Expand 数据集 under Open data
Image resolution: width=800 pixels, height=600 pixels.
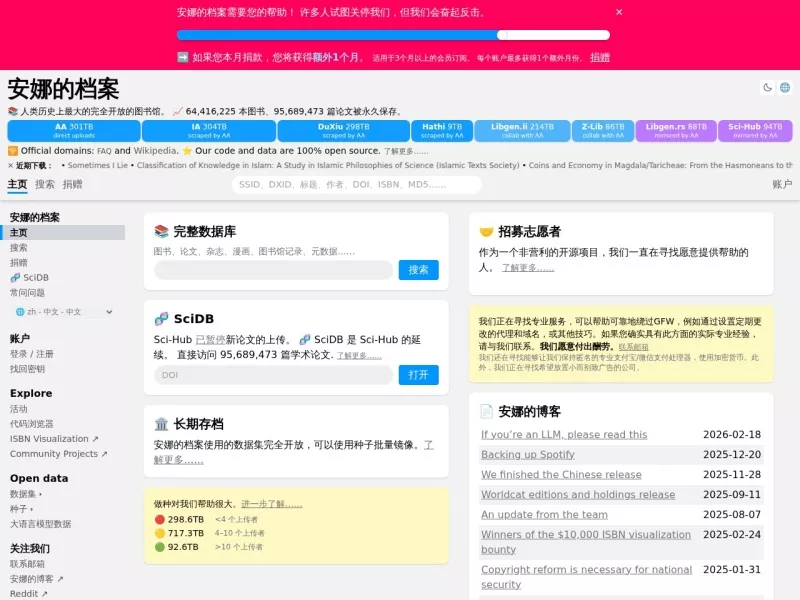(x=26, y=494)
